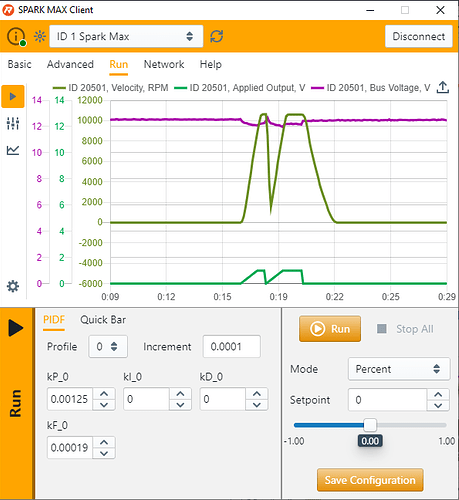Open the chart settings gear icon
459x500 pixels.
13,286
